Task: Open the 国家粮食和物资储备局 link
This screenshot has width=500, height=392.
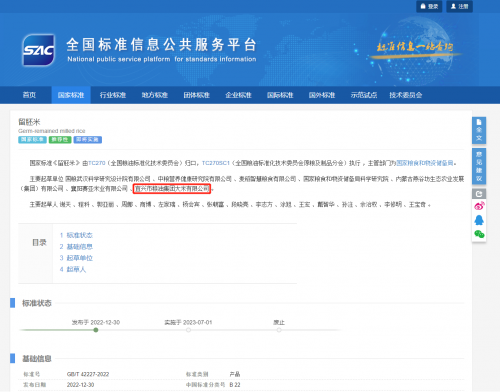Action: coord(425,163)
